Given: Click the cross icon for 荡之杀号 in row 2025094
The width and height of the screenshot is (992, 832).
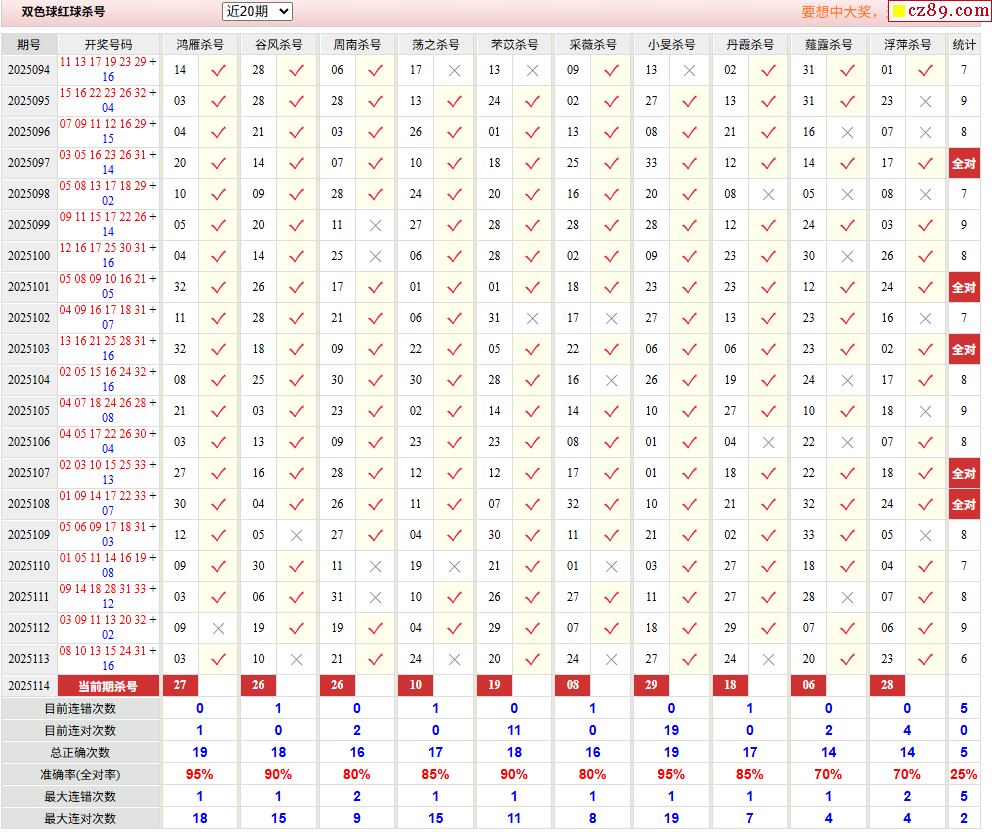Looking at the screenshot, I should coord(454,70).
